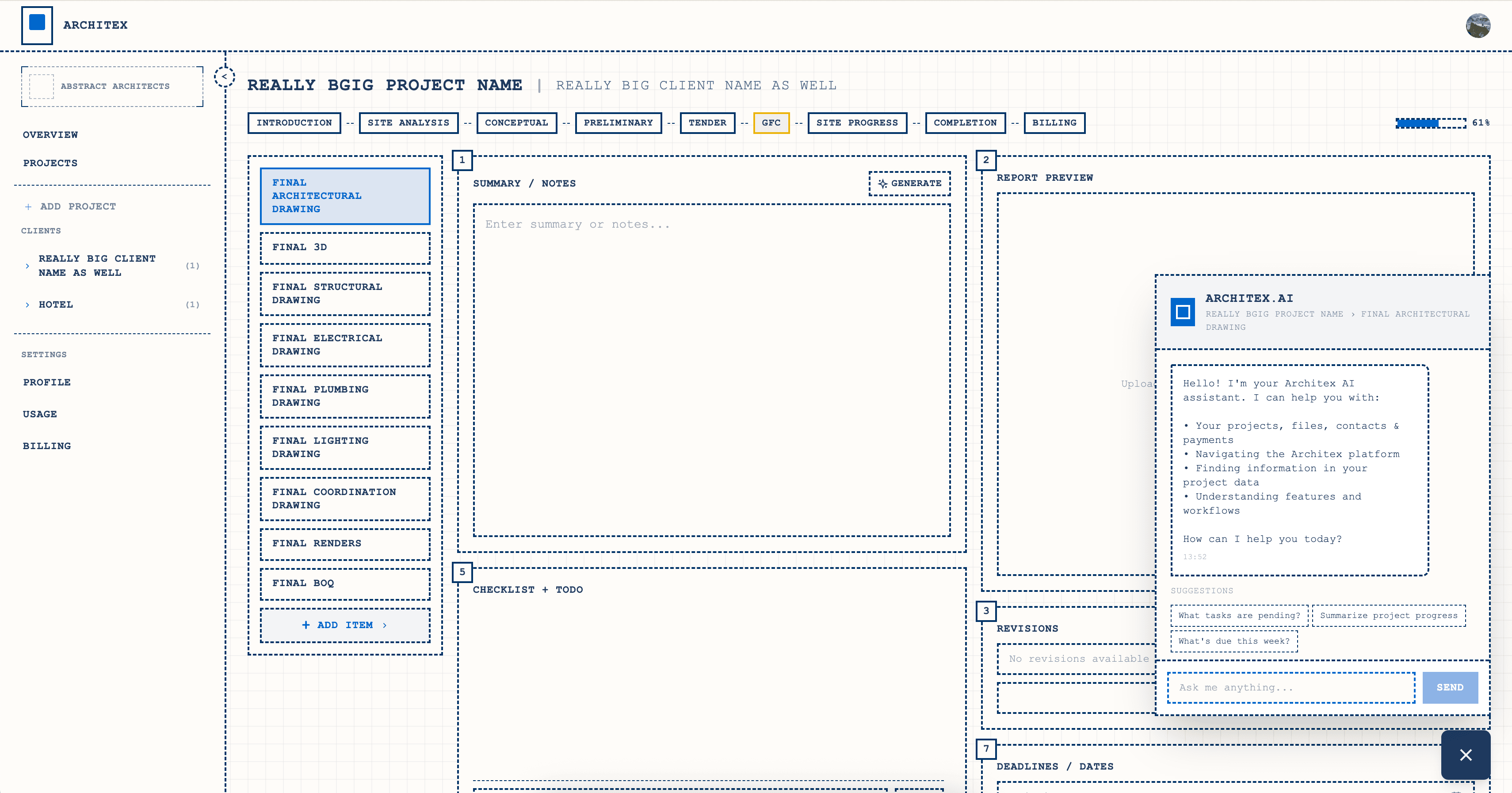
Task: Click the Architex logo in the top-left header
Action: 37,25
